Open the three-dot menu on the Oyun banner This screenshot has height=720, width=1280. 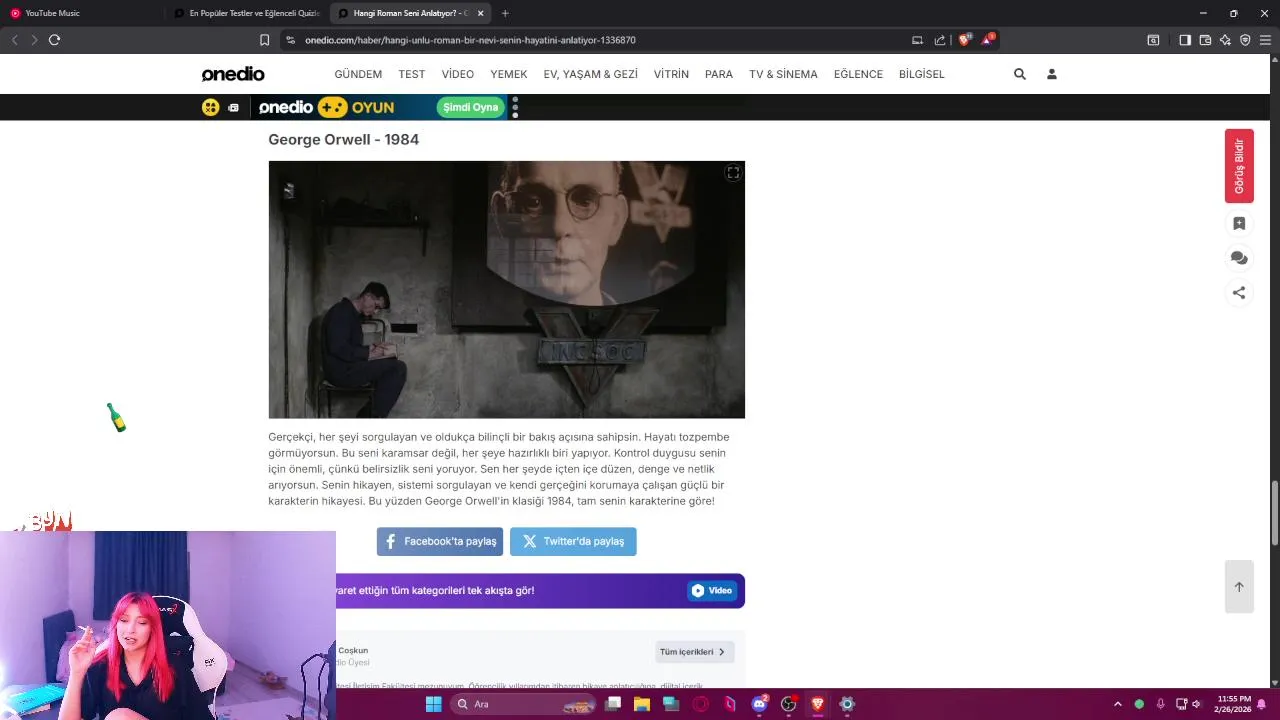tap(515, 107)
